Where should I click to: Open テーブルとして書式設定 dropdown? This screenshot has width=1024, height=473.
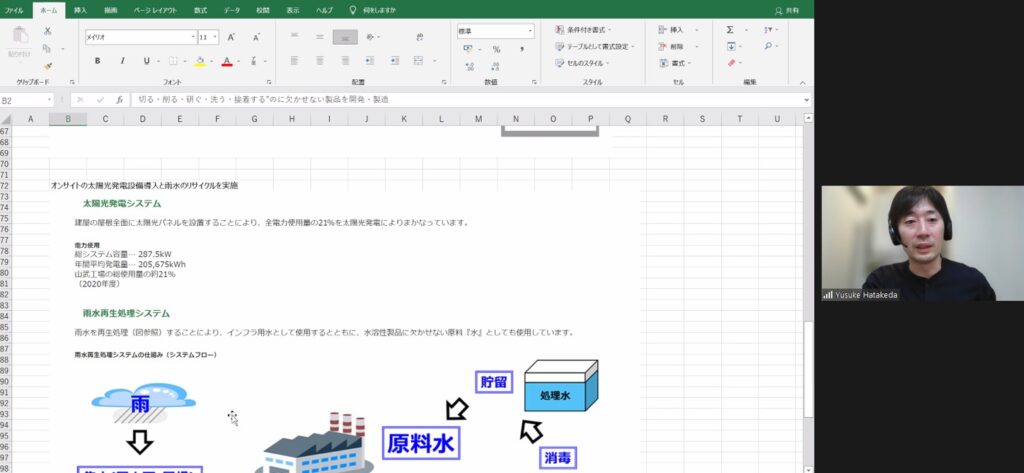pyautogui.click(x=595, y=46)
